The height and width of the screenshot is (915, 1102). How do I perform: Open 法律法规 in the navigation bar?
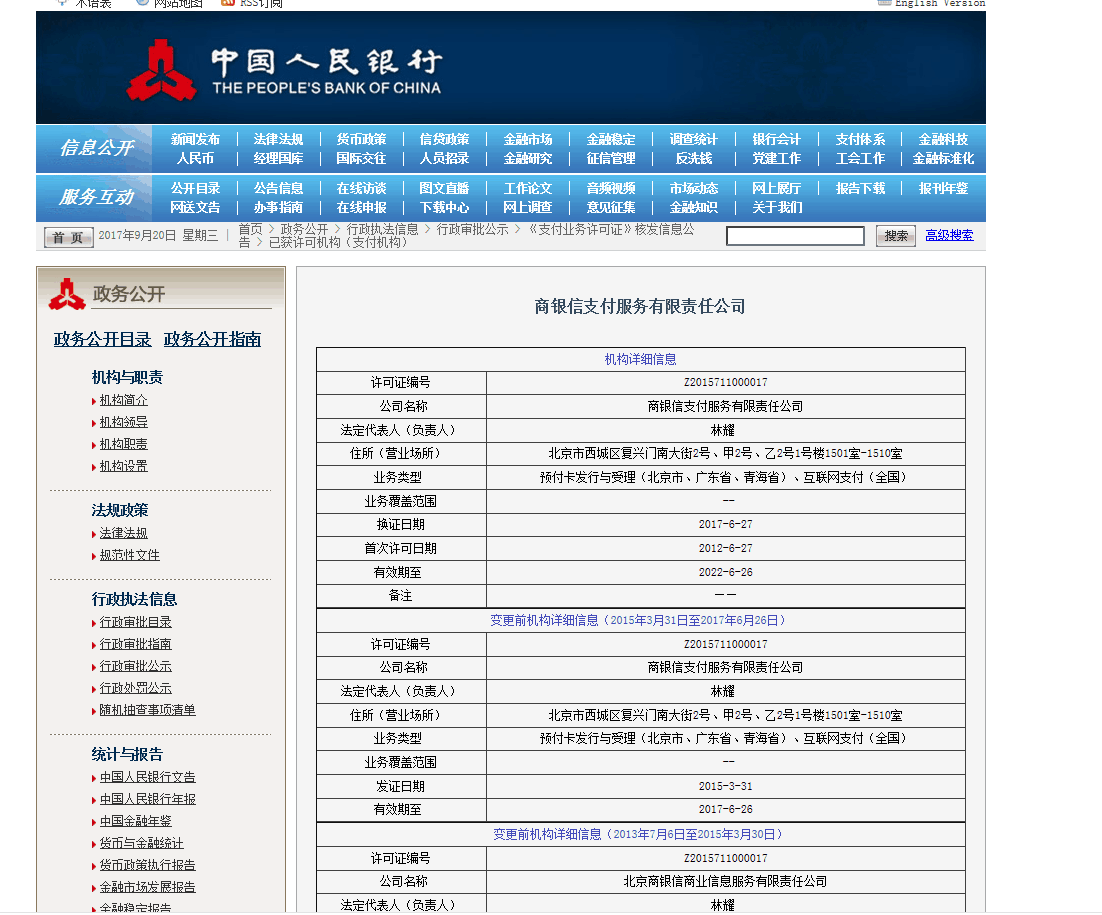pyautogui.click(x=278, y=139)
